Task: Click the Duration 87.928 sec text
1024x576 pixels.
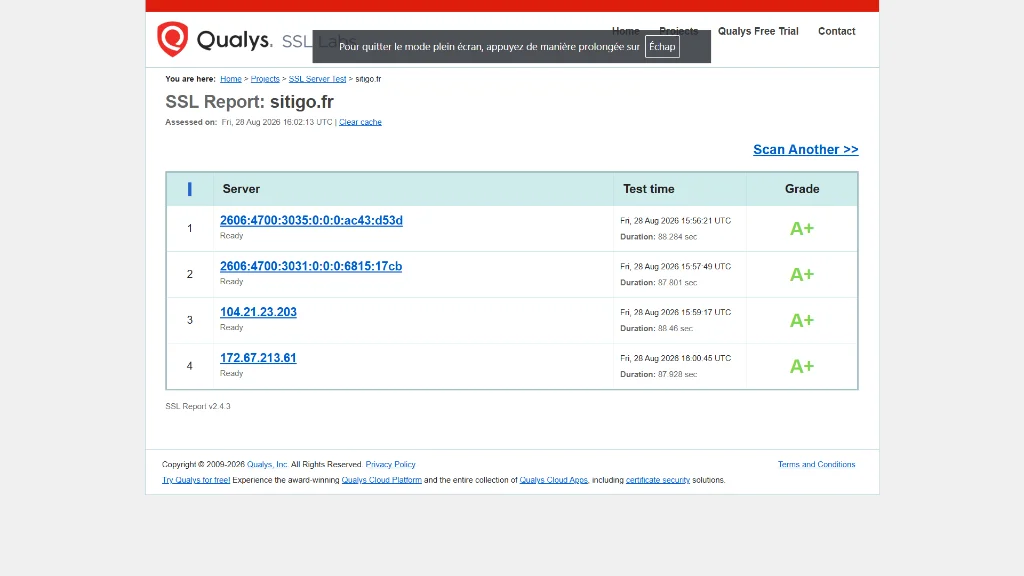Action: tap(658, 374)
